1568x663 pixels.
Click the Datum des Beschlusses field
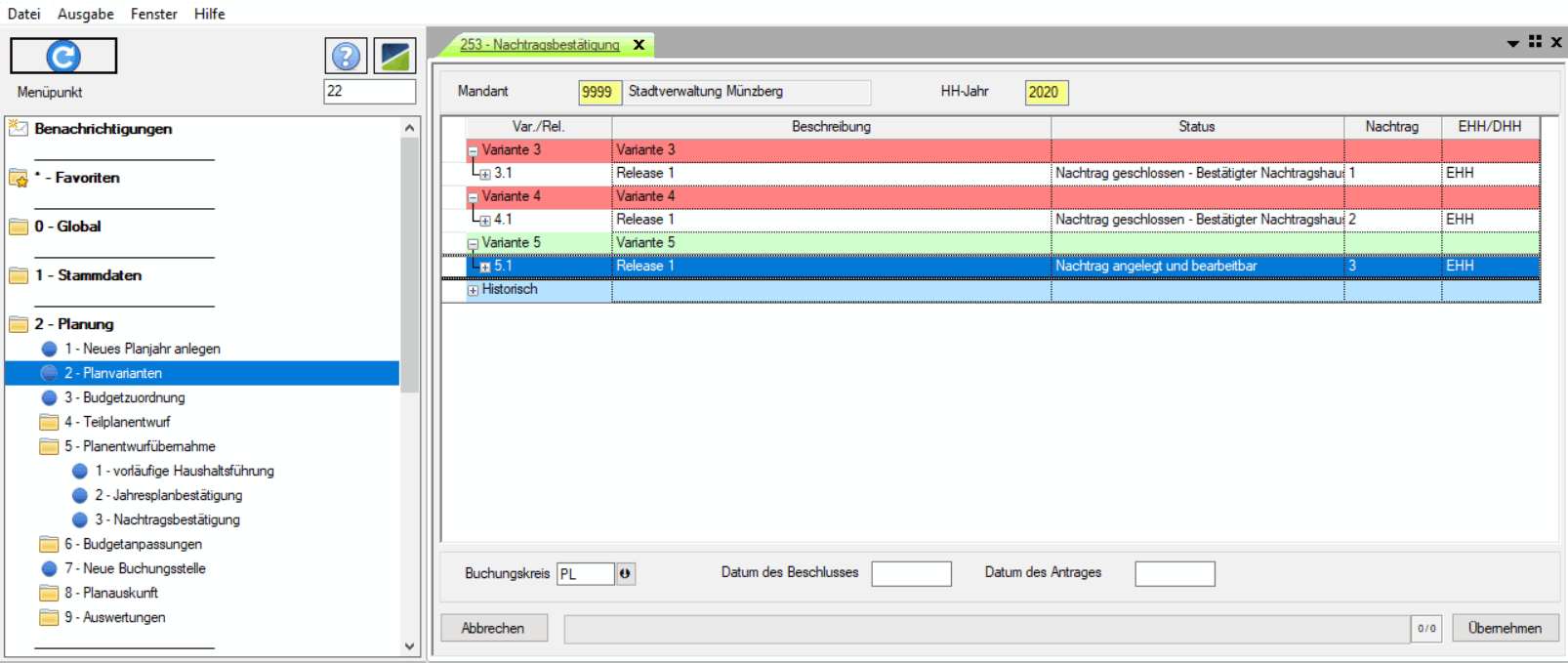[911, 573]
